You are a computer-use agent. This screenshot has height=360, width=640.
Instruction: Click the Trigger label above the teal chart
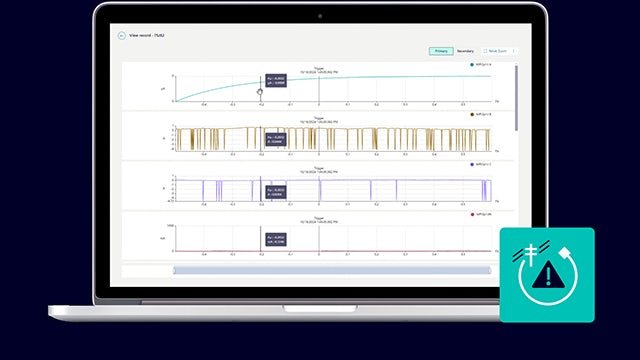click(x=319, y=69)
